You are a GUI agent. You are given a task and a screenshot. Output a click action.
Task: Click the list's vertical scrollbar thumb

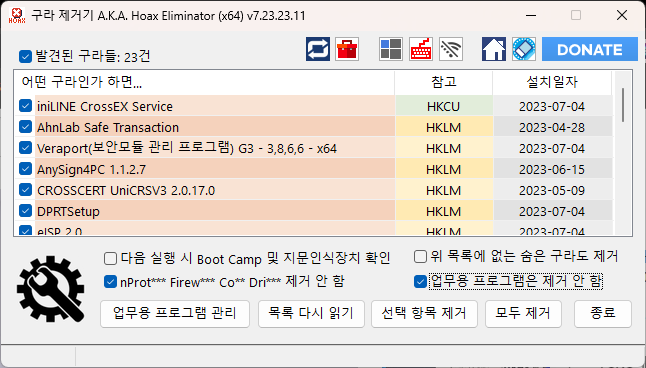623,105
